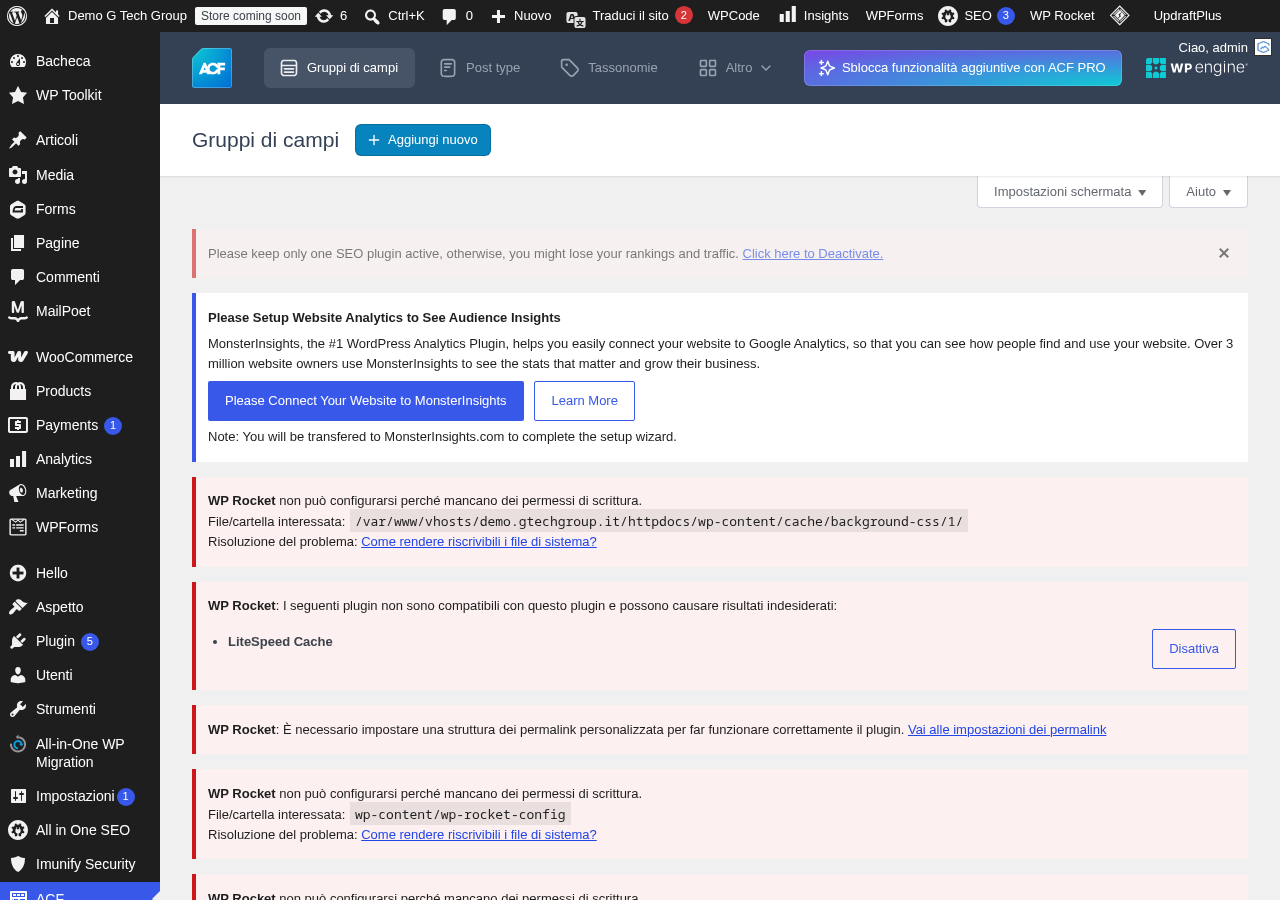Dismiss the SEO plugin notice
The height and width of the screenshot is (900, 1280).
1224,253
